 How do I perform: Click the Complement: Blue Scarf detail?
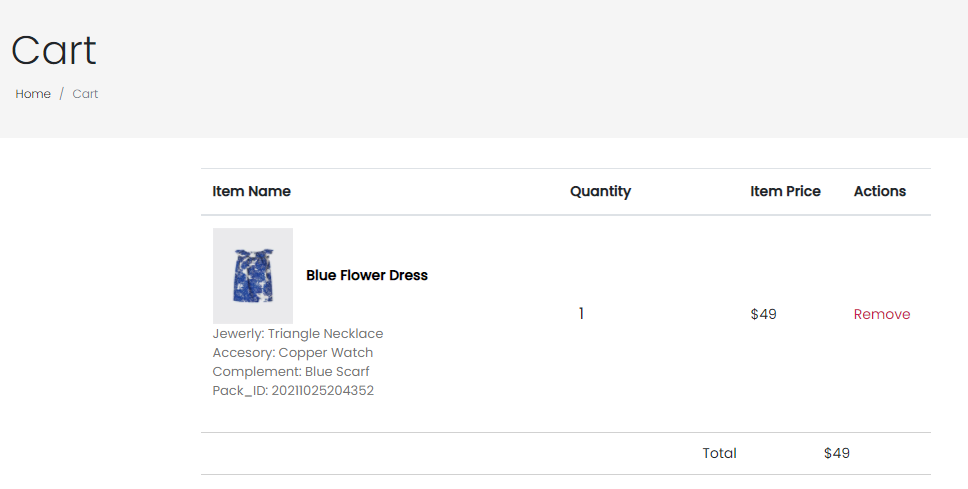click(291, 372)
